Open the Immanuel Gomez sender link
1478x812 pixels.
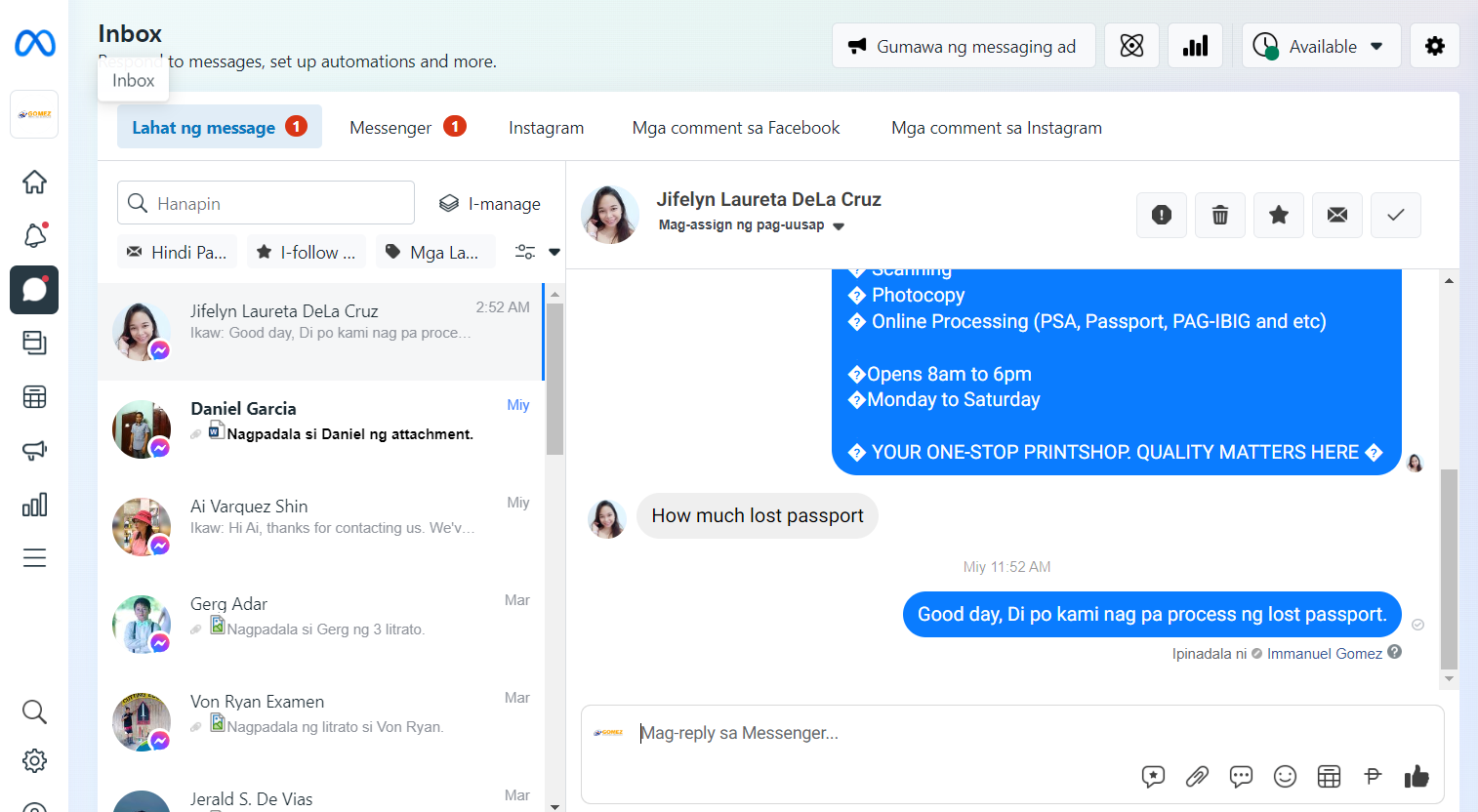tap(1325, 654)
